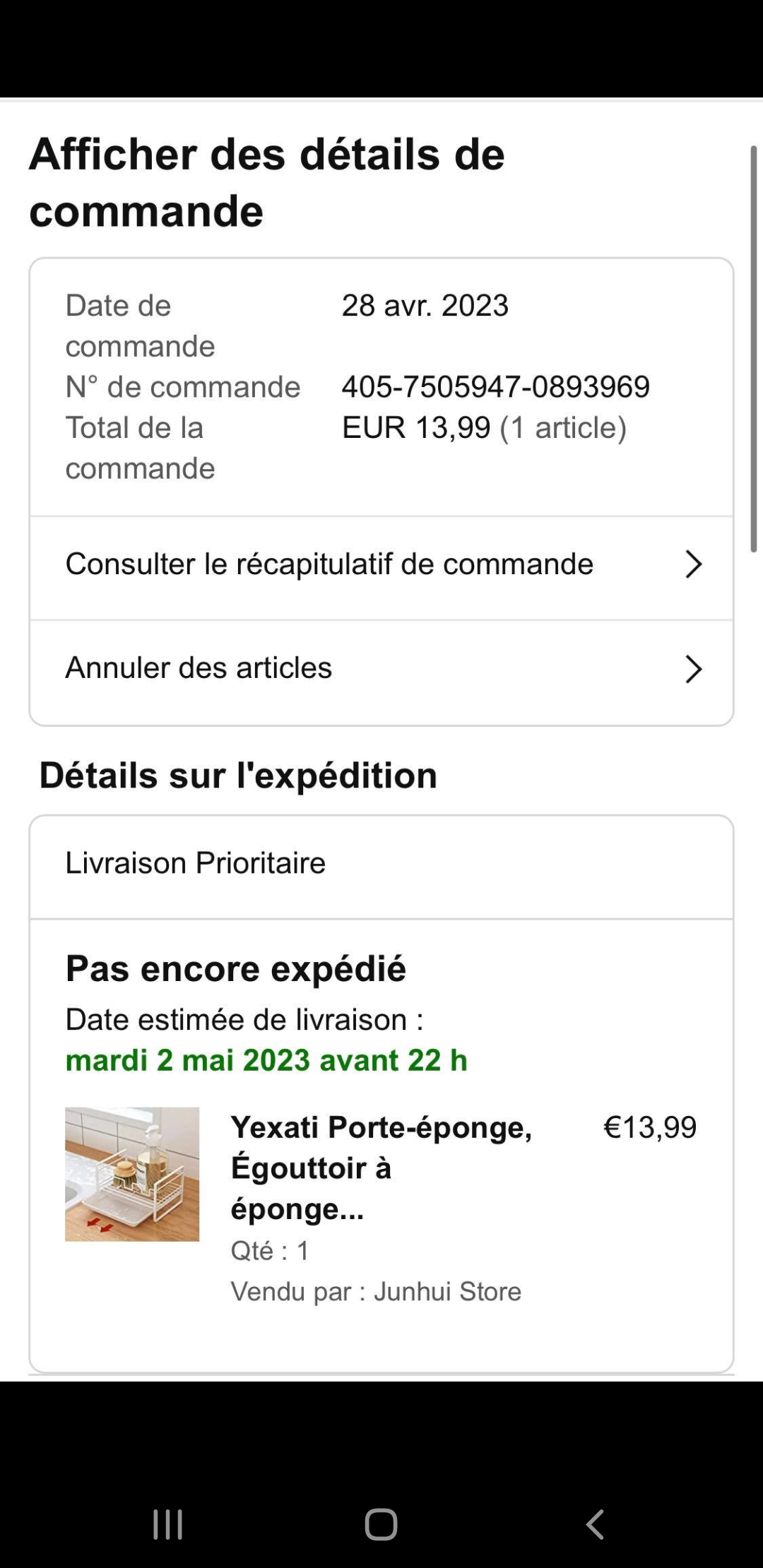Tap the sponge holder product thumbnail

[132, 1174]
